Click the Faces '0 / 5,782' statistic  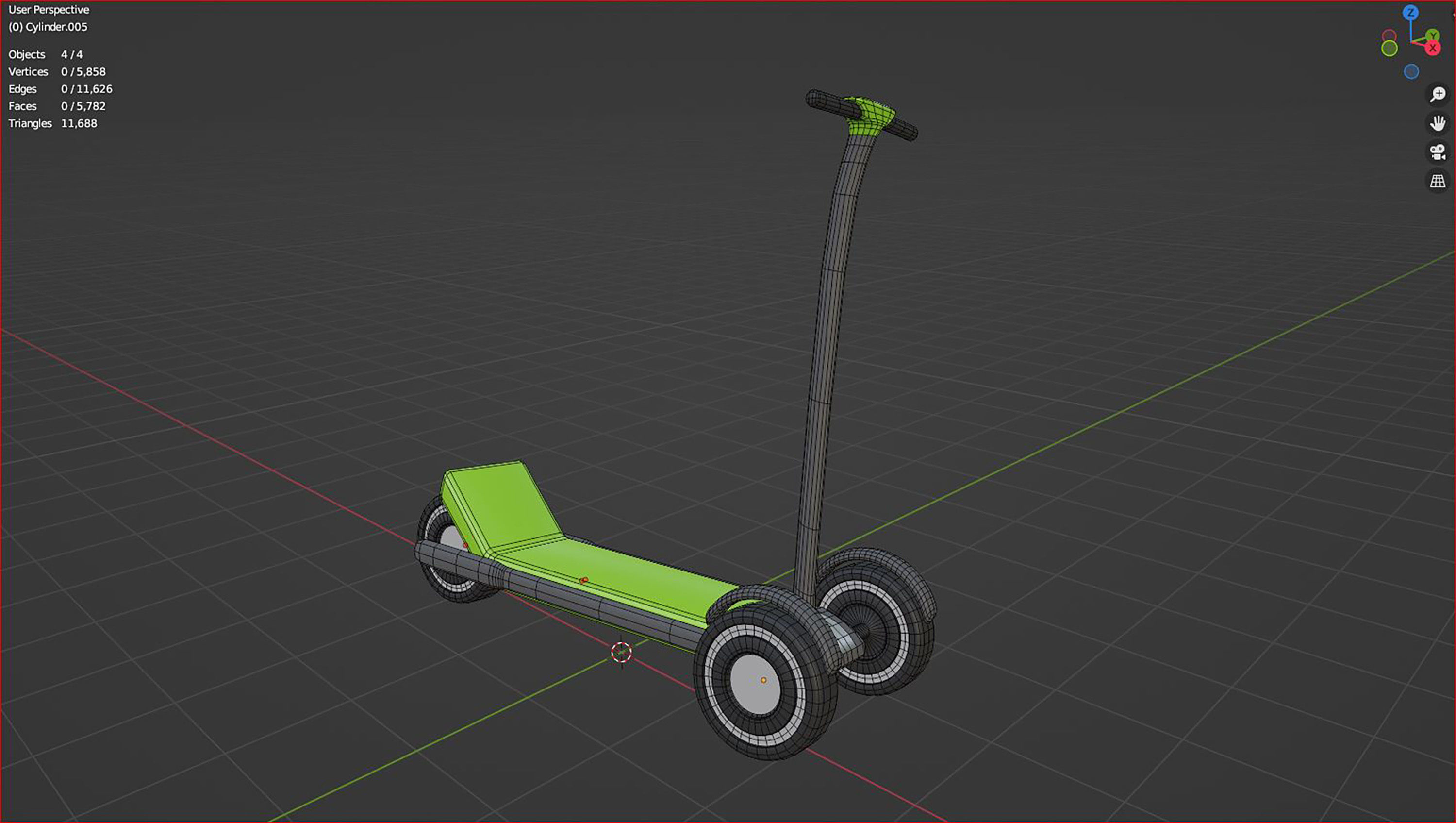point(83,106)
